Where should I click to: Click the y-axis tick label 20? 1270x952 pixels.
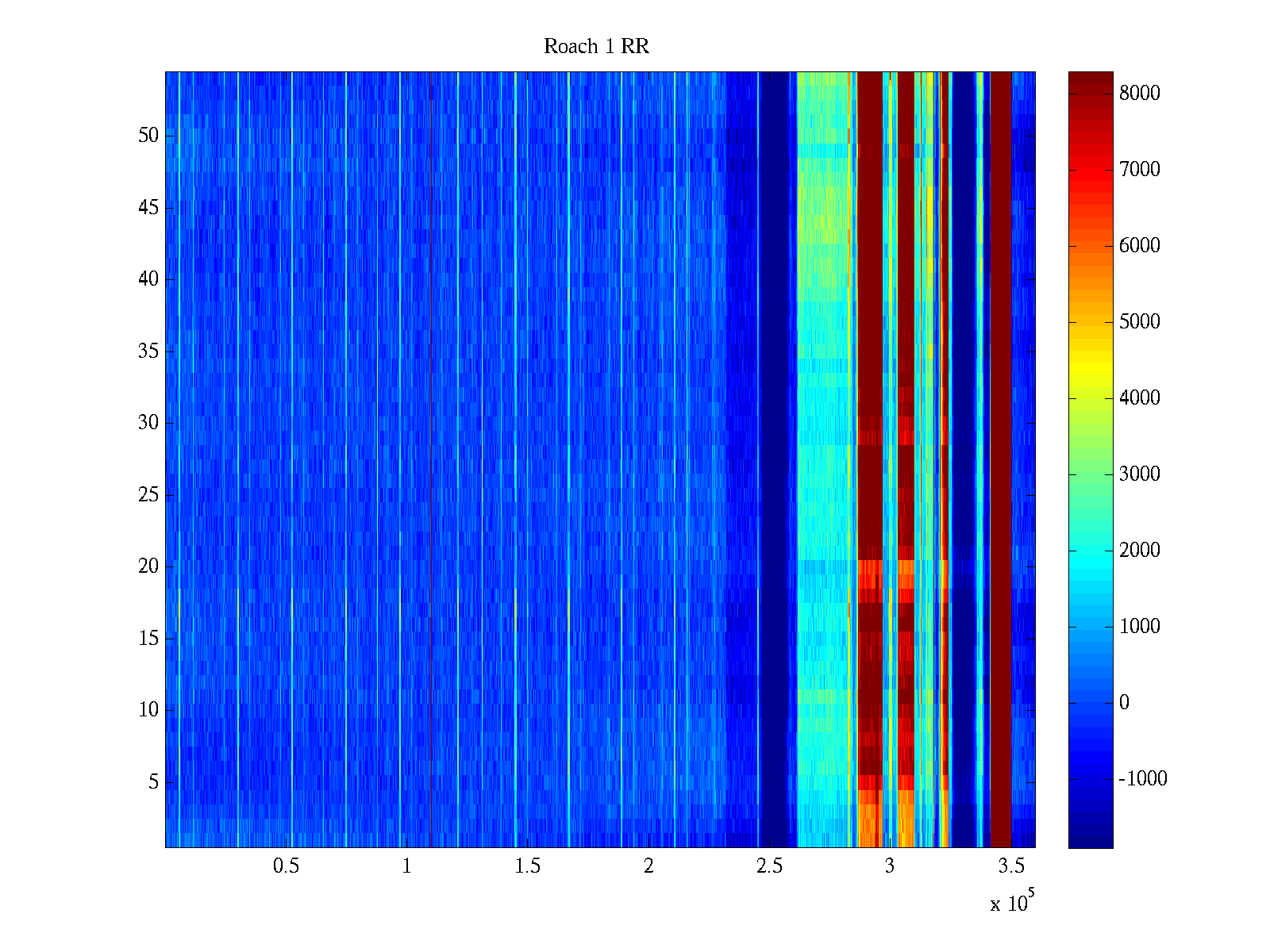[x=148, y=566]
